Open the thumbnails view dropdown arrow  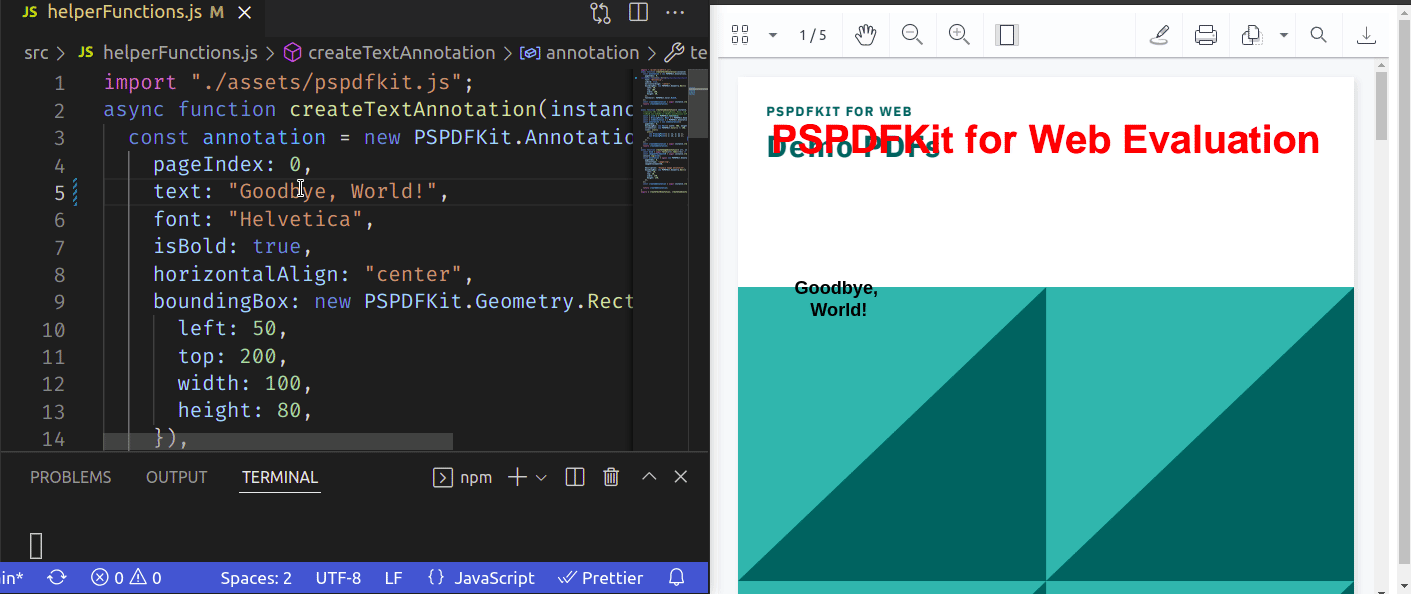click(771, 34)
